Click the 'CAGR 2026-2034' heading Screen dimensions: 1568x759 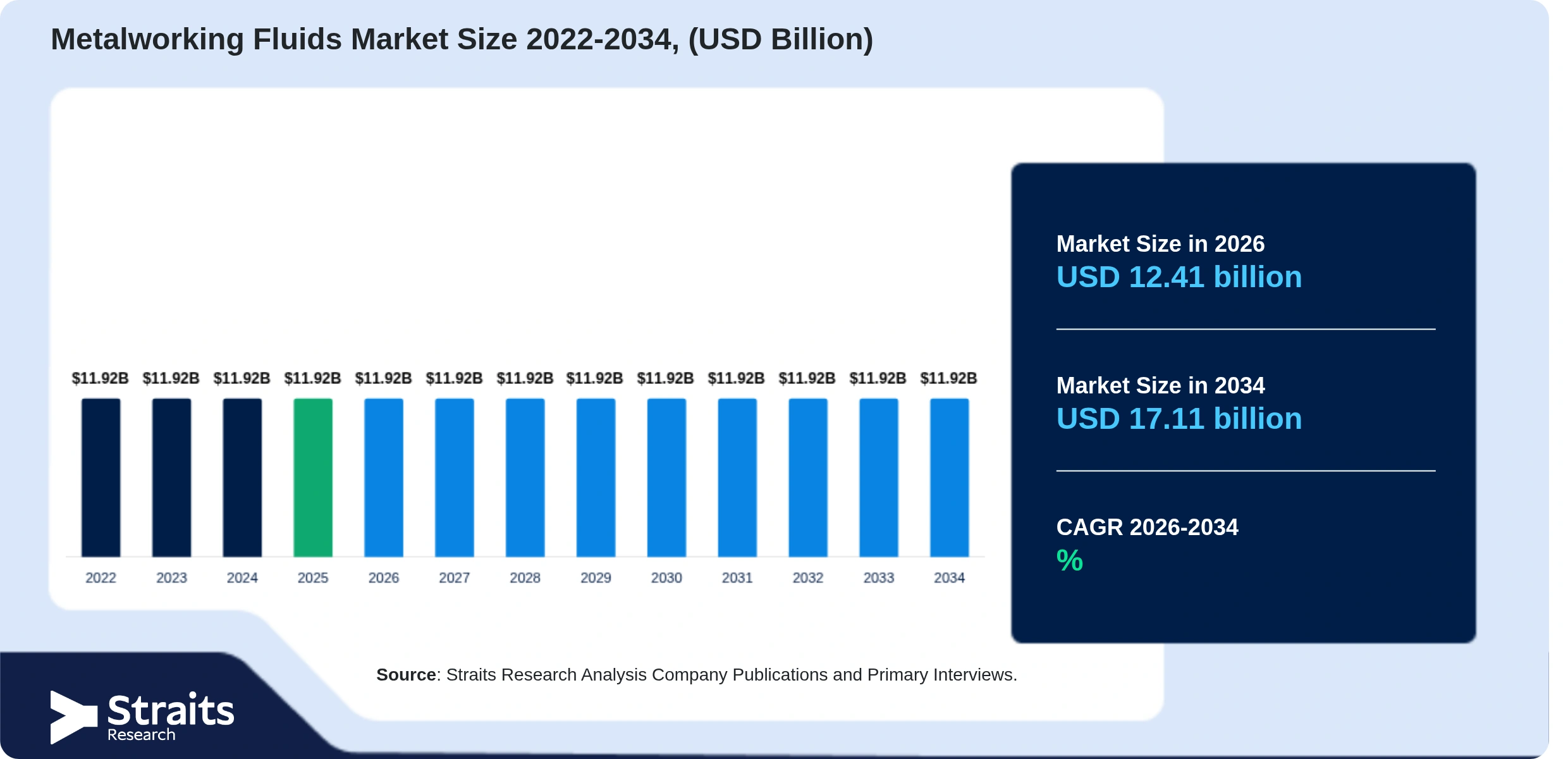1147,528
